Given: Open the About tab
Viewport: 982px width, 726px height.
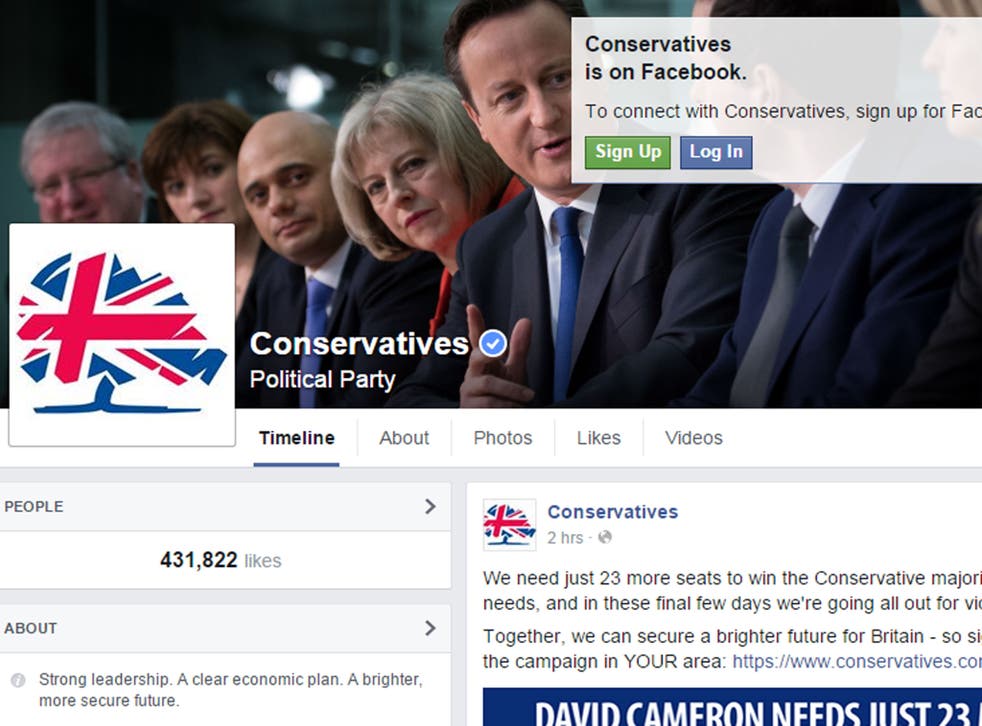Looking at the screenshot, I should point(404,438).
